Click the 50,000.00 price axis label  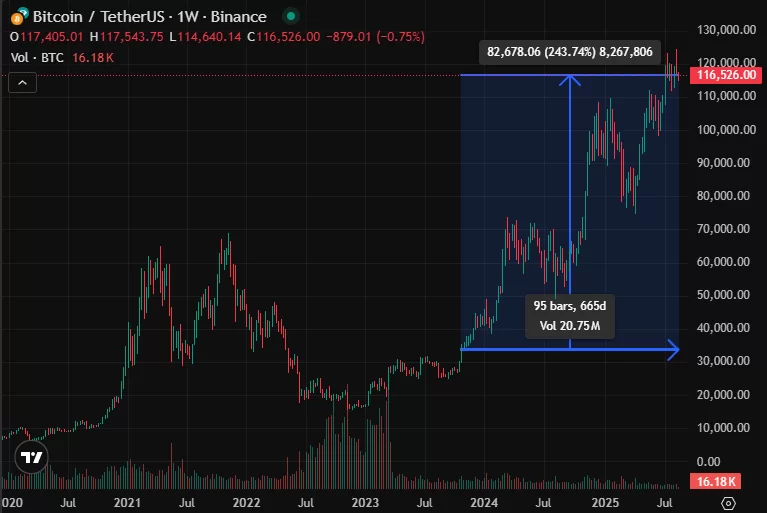723,295
